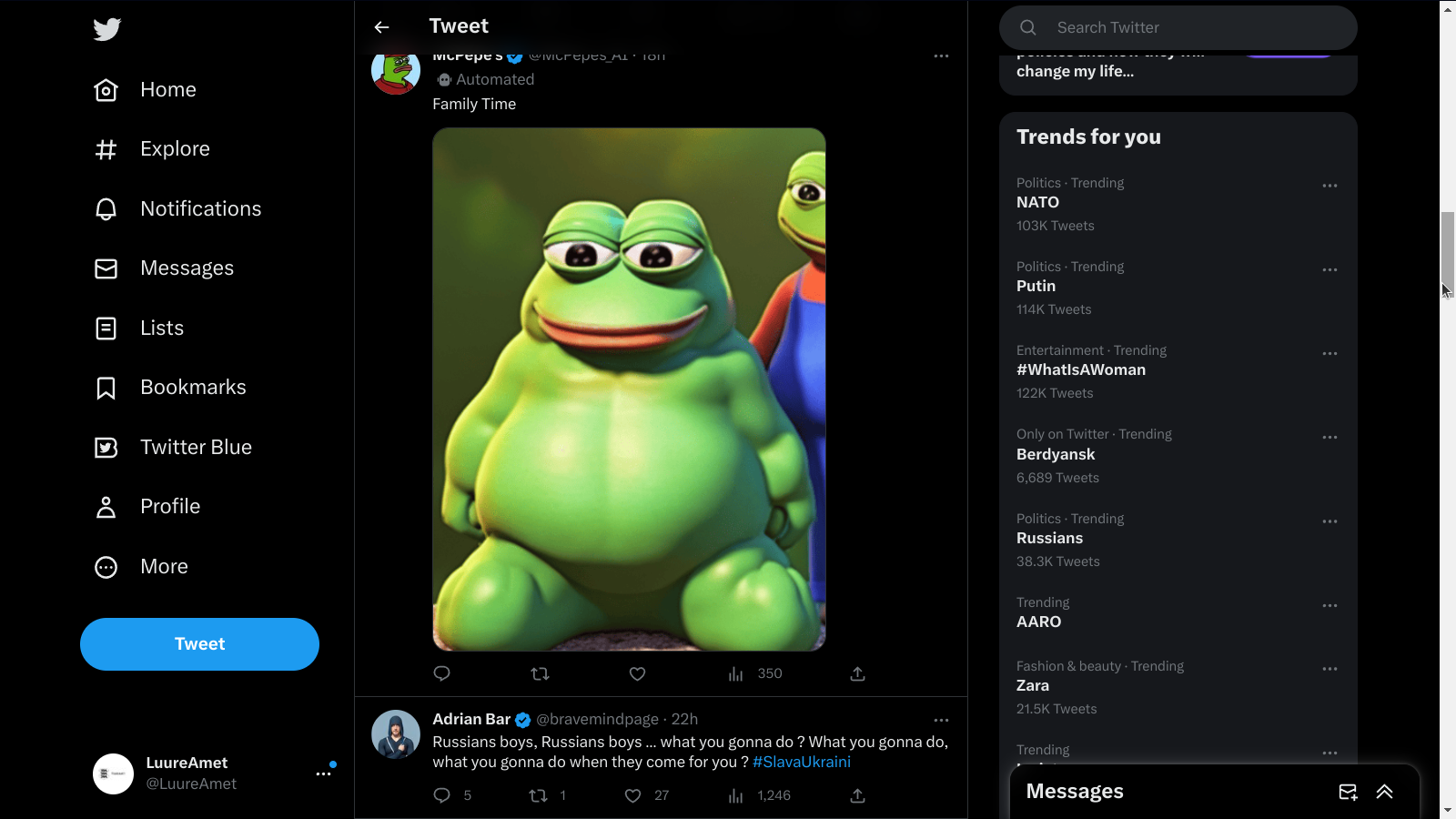The width and height of the screenshot is (1456, 819).
Task: Click the Twitter bird logo
Action: point(106,29)
